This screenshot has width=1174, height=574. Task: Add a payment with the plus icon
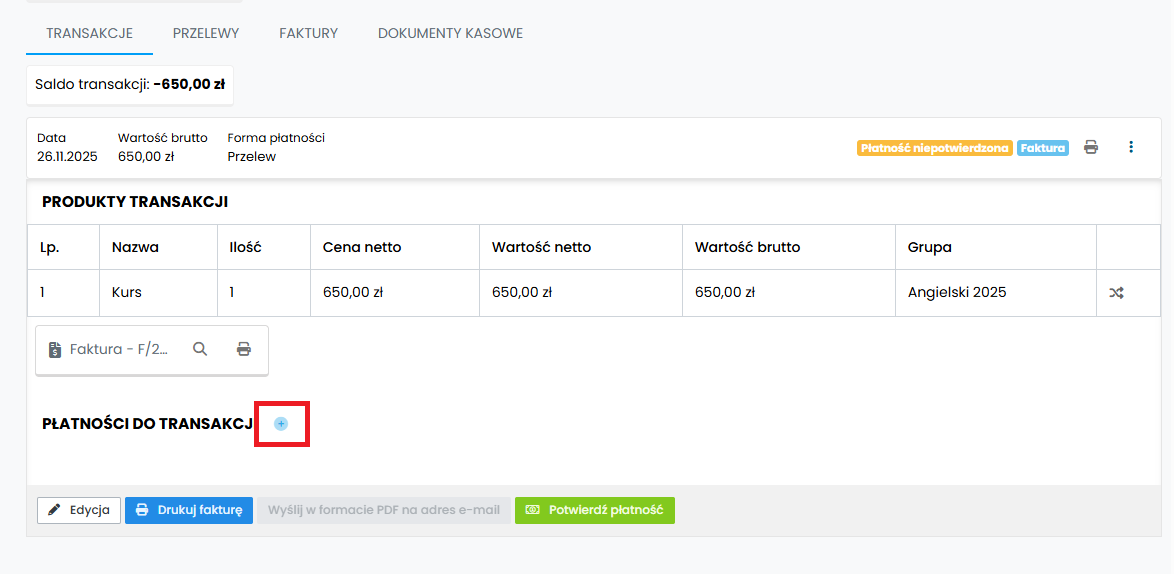(x=281, y=424)
